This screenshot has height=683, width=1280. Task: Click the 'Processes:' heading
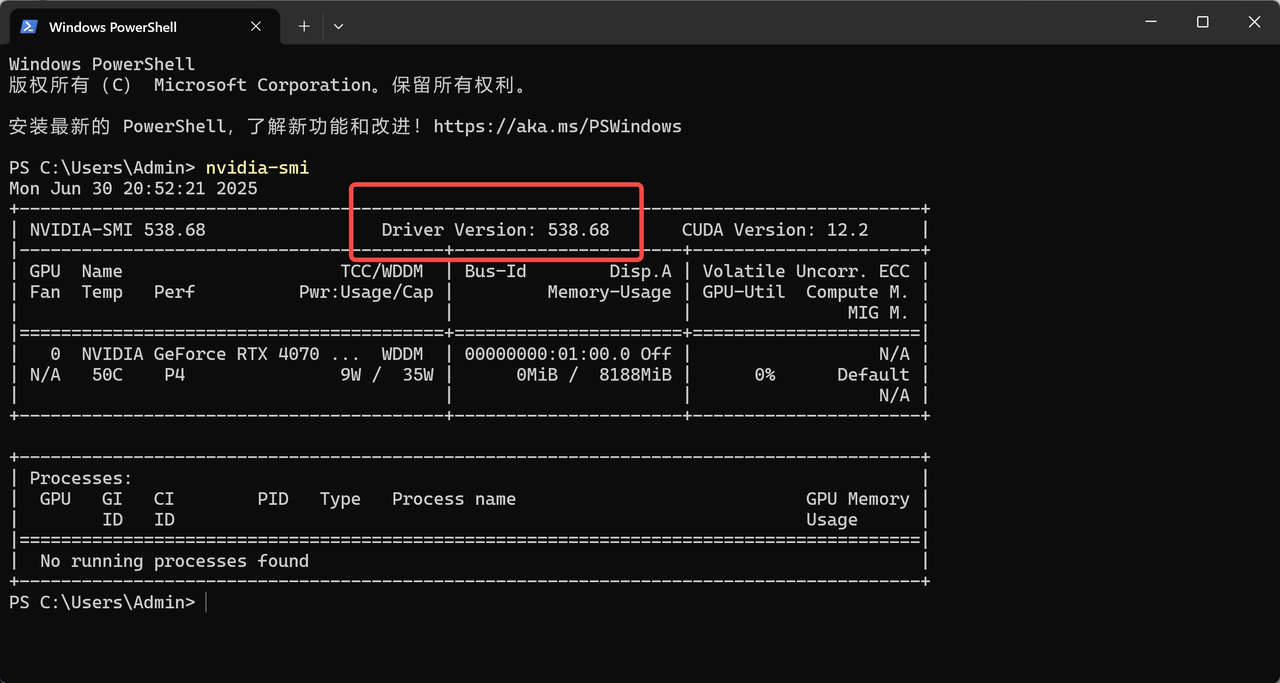tap(81, 479)
